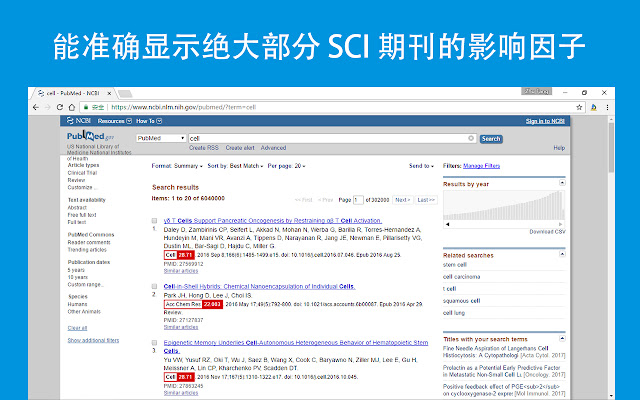Click left arrow under year chart
Image resolution: width=640 pixels, height=400 pixels.
pyautogui.click(x=447, y=224)
